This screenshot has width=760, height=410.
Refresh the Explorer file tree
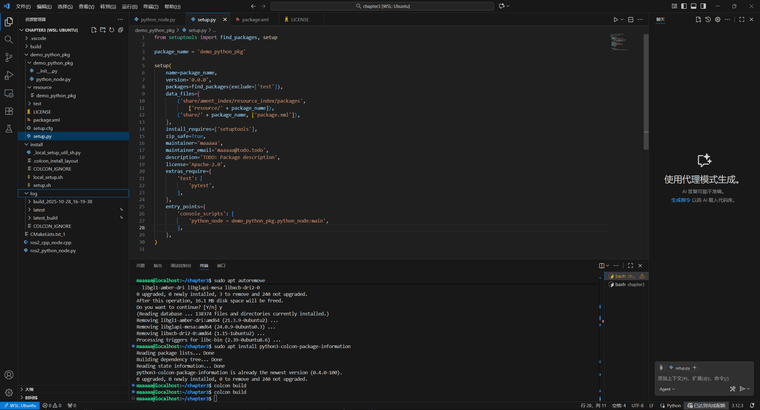click(x=111, y=30)
